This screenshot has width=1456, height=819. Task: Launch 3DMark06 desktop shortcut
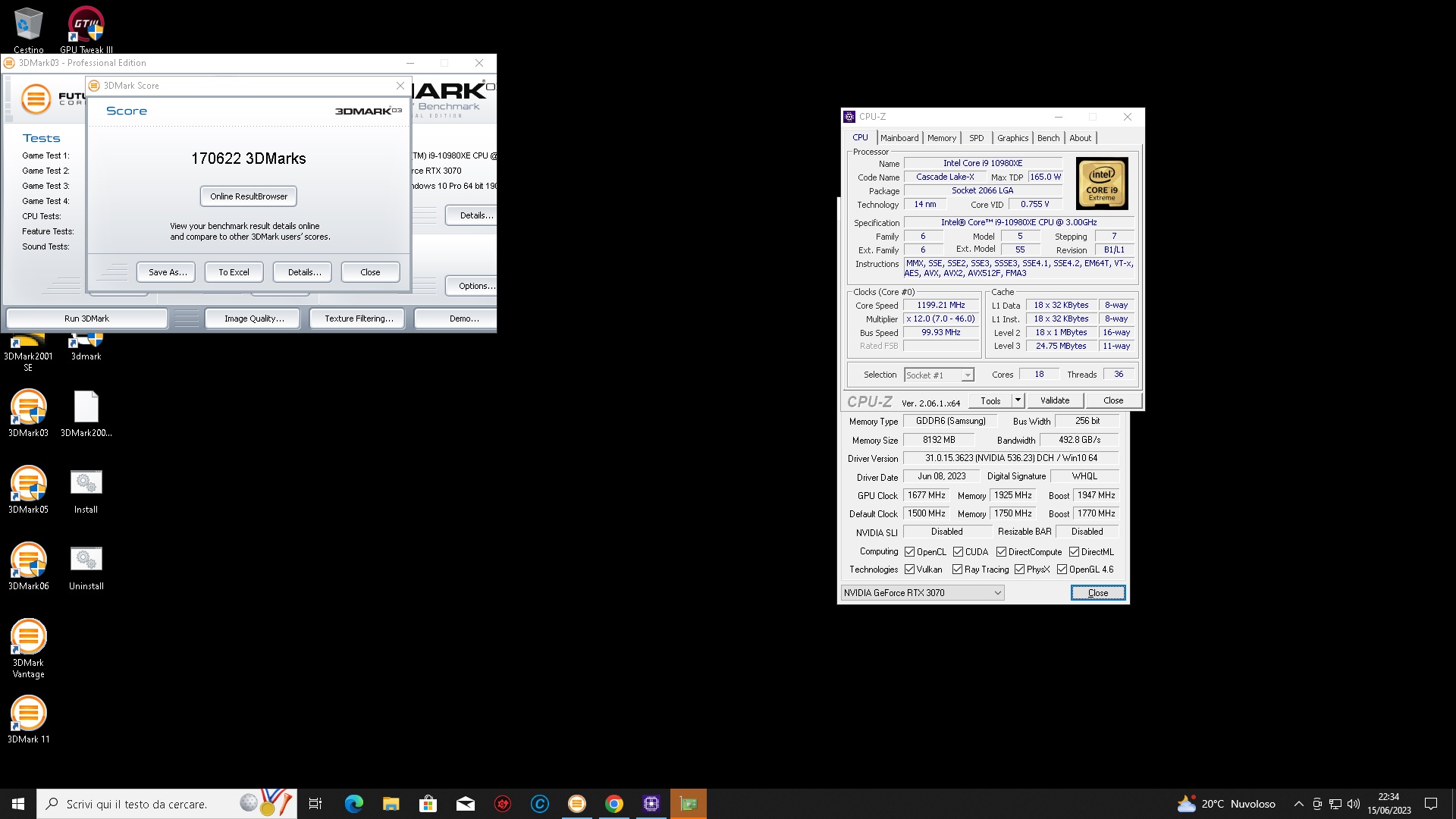point(28,566)
